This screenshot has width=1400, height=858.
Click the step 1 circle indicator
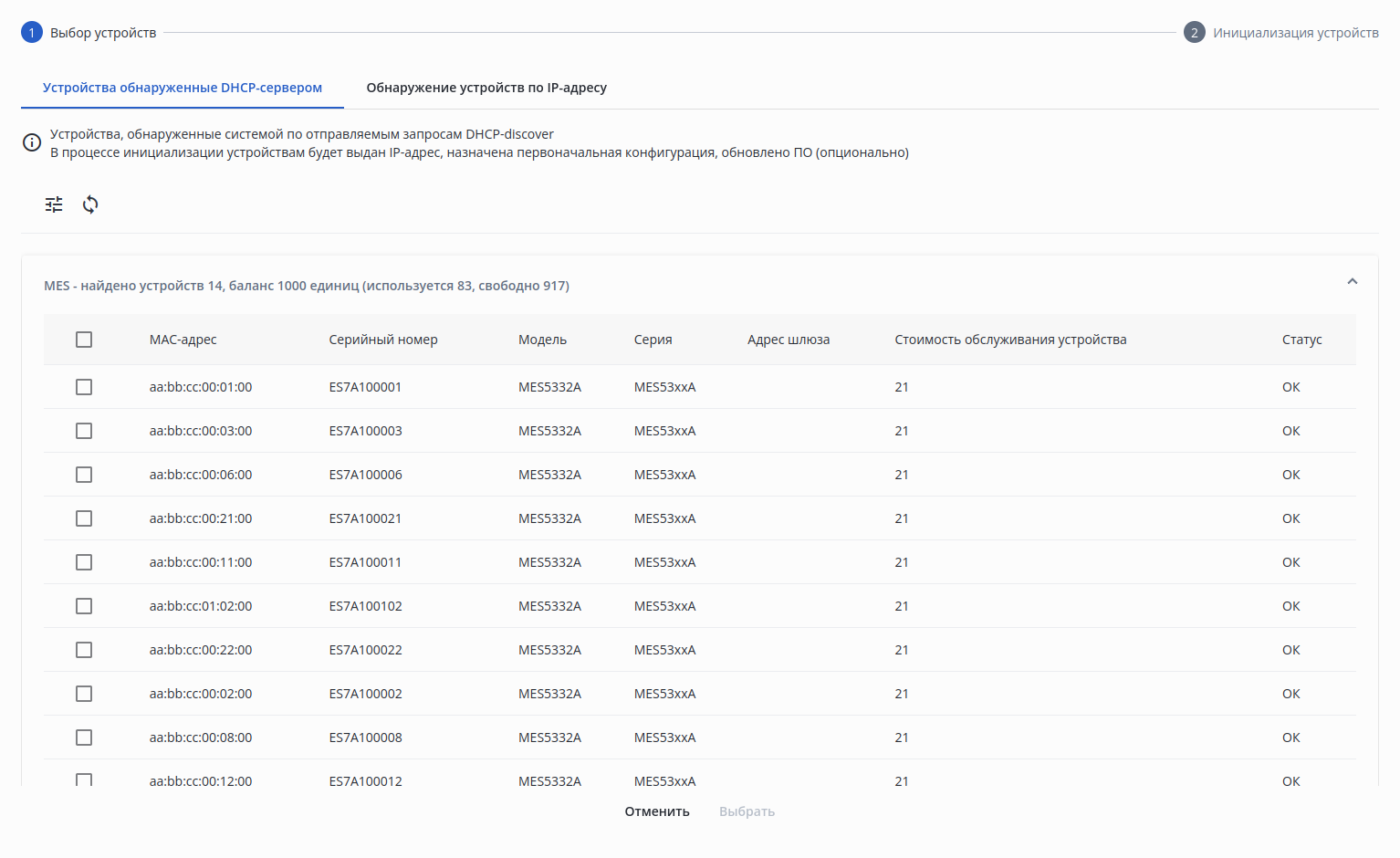point(32,33)
